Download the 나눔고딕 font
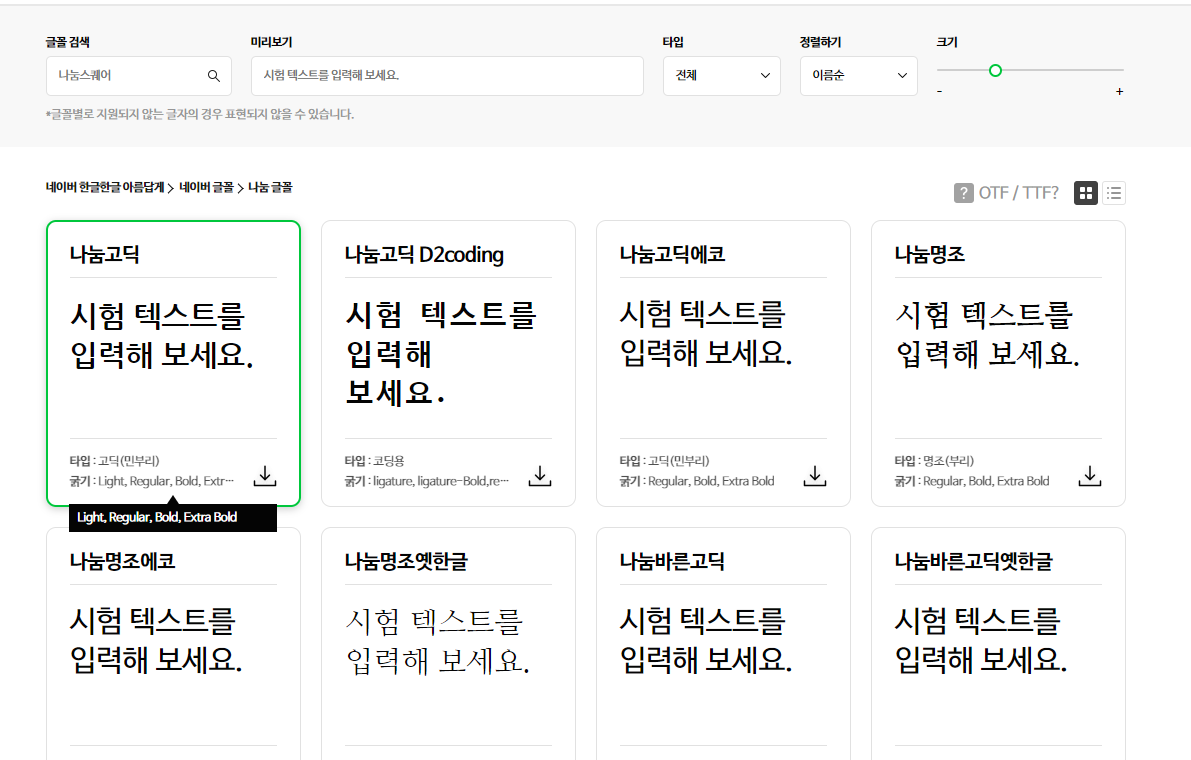The image size is (1191, 760). point(264,475)
